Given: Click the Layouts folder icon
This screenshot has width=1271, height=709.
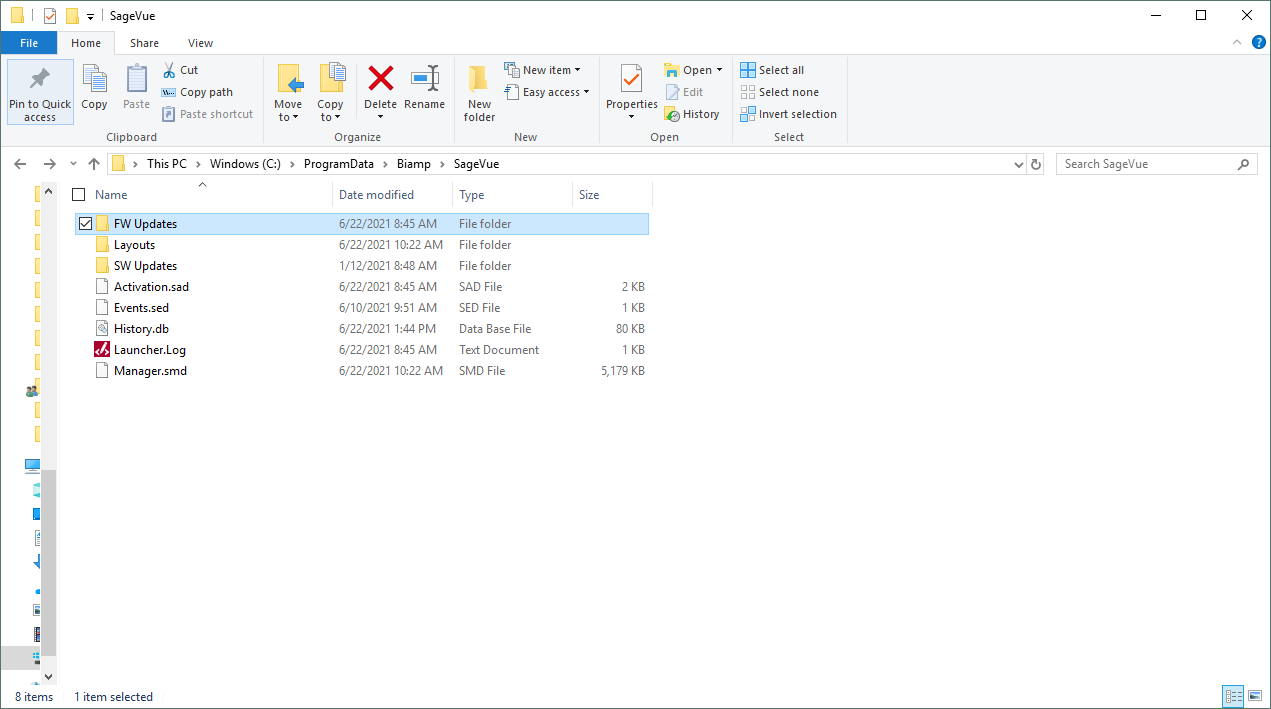Looking at the screenshot, I should pyautogui.click(x=102, y=245).
